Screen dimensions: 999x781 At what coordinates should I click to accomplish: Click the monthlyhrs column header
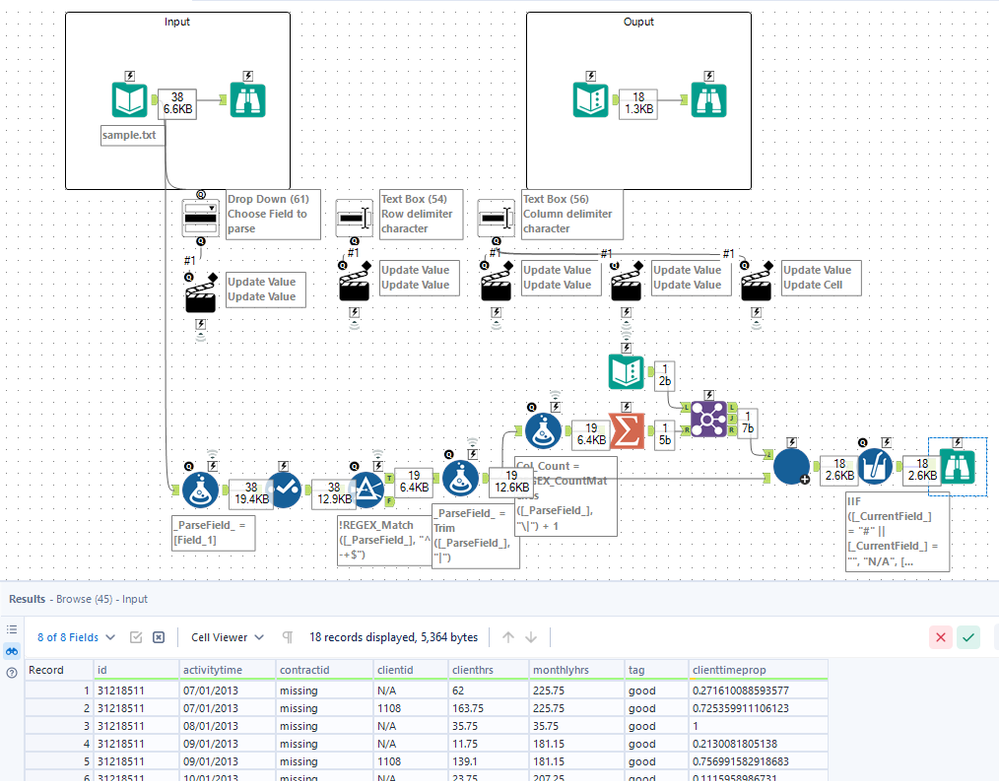pos(577,670)
